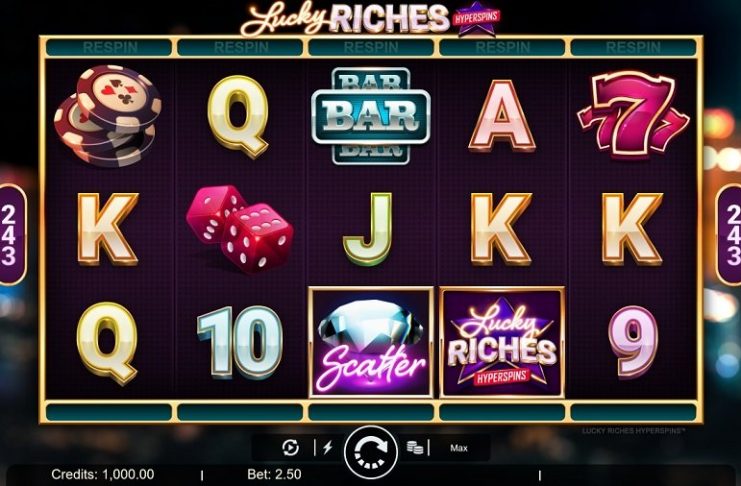Click the Respin button above the second reel

(x=240, y=47)
